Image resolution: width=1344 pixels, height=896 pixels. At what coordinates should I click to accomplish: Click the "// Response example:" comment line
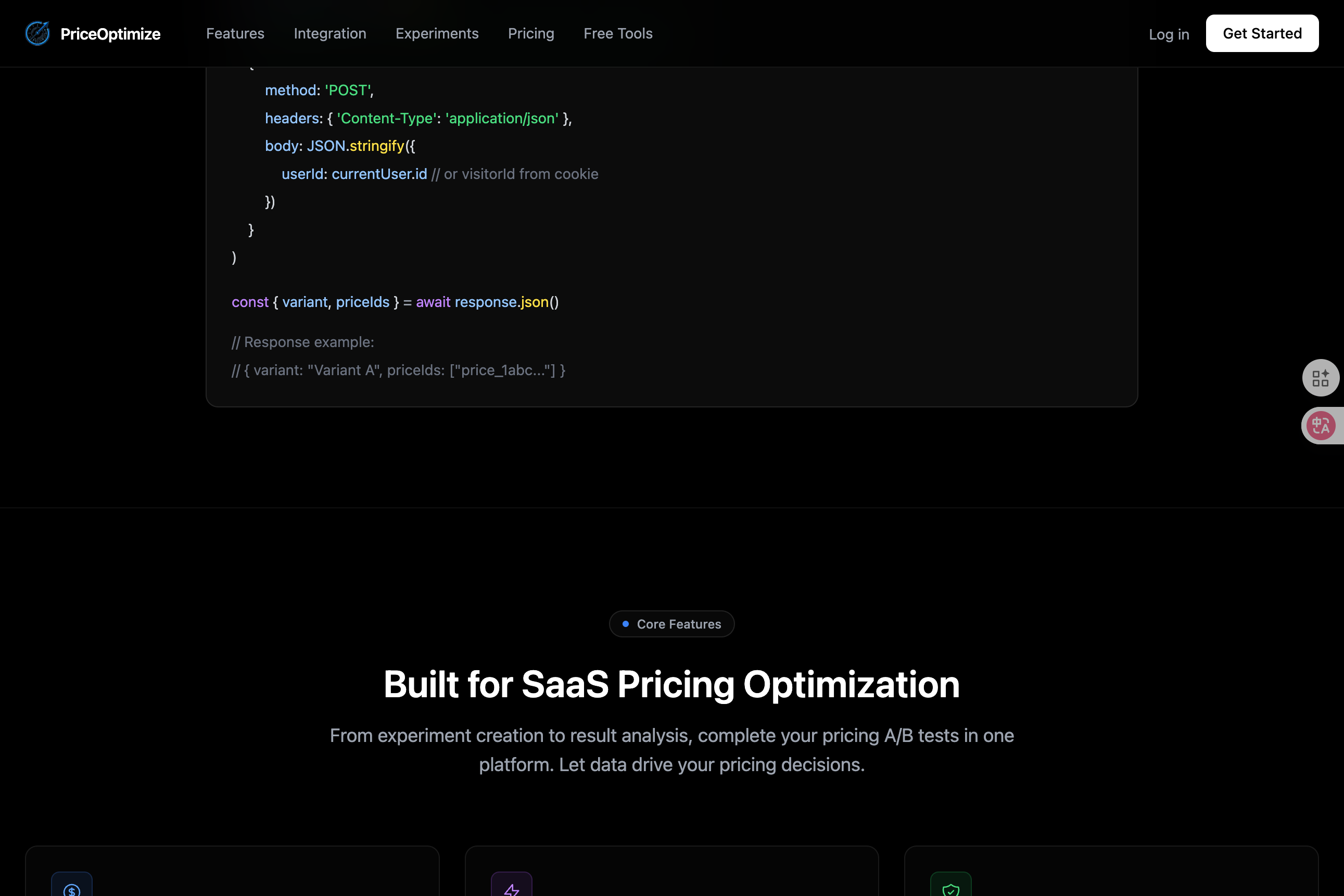302,342
